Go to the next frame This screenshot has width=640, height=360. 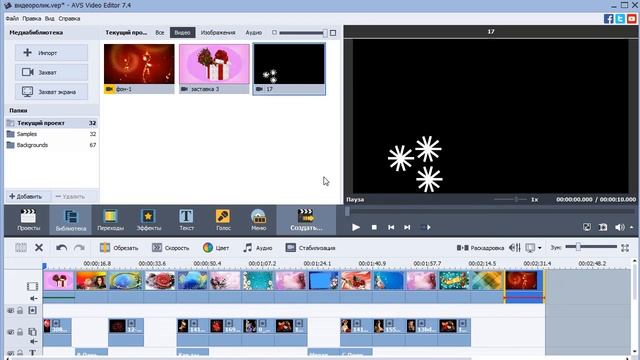407,227
